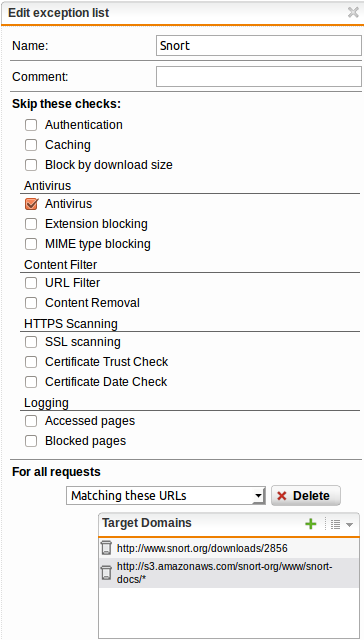Click trash icon beside the s3.amazonaws.com URL

tap(106, 573)
